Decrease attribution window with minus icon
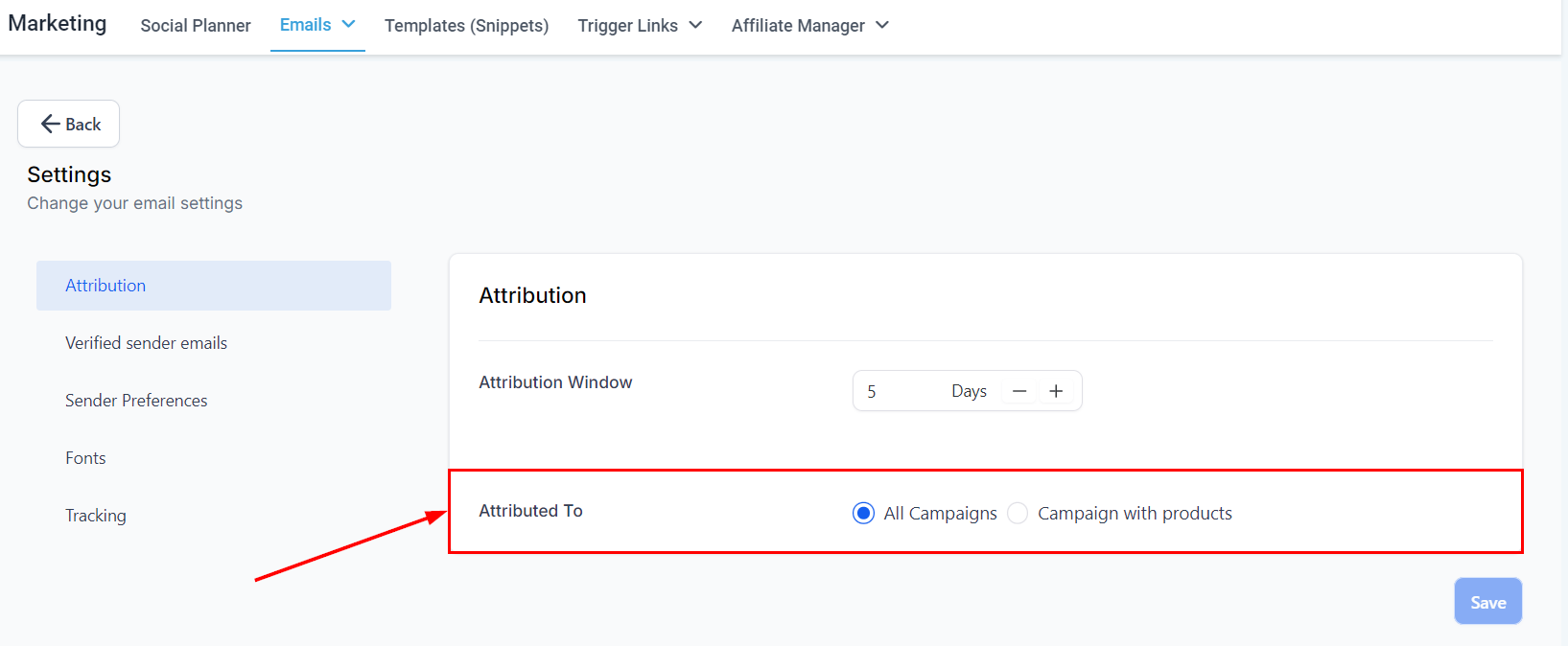Image resolution: width=1568 pixels, height=646 pixels. click(1019, 391)
